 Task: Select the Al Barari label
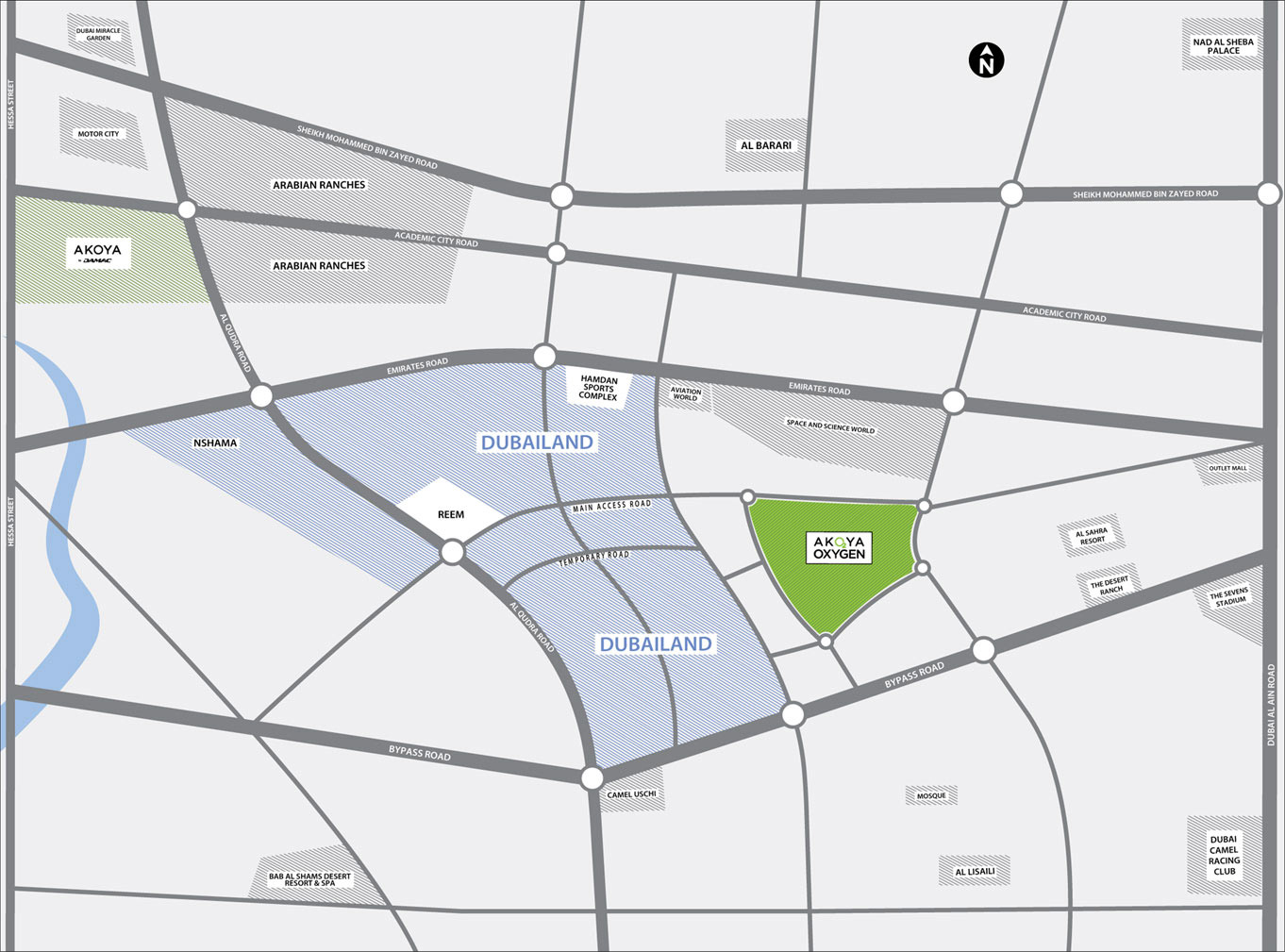(766, 145)
